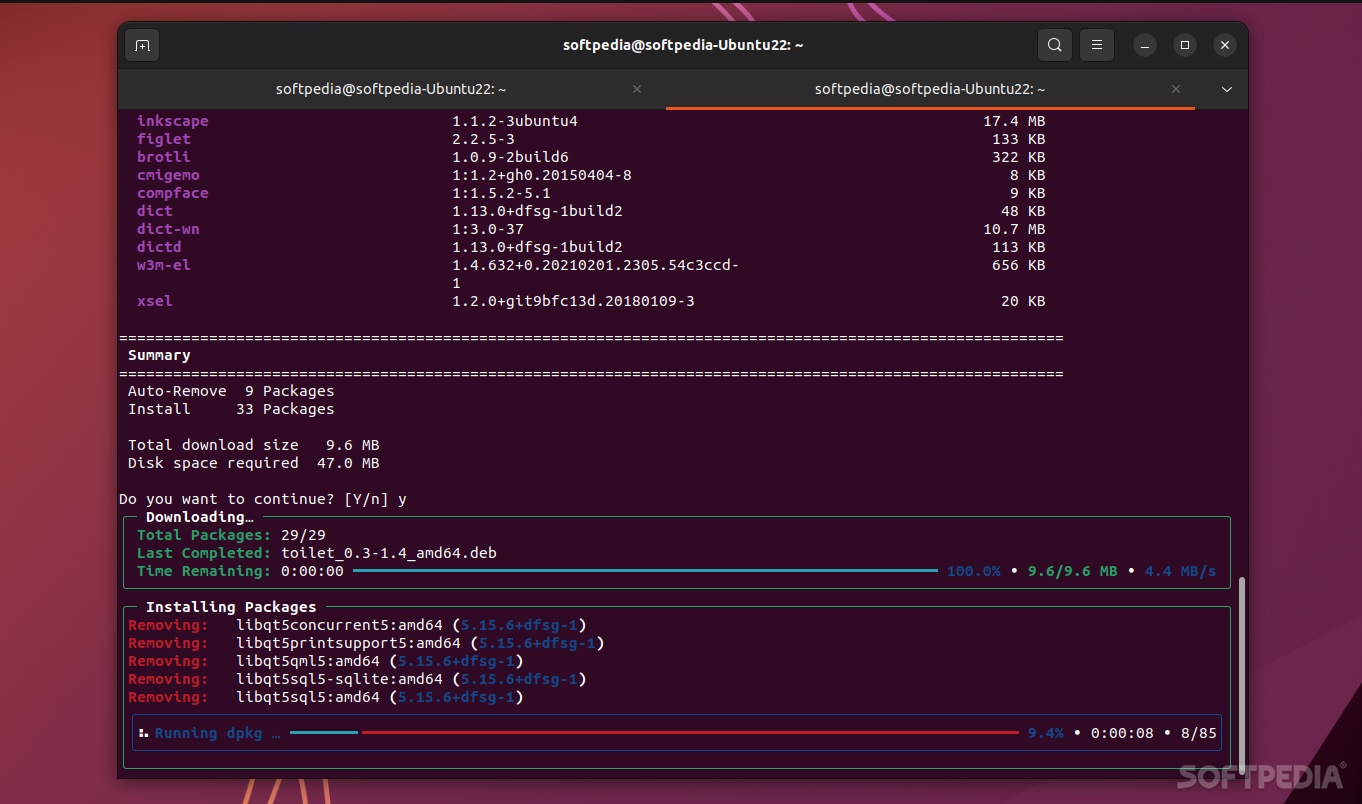The width and height of the screenshot is (1362, 804).
Task: Click the dpkg installation progress bar
Action: coord(654,733)
